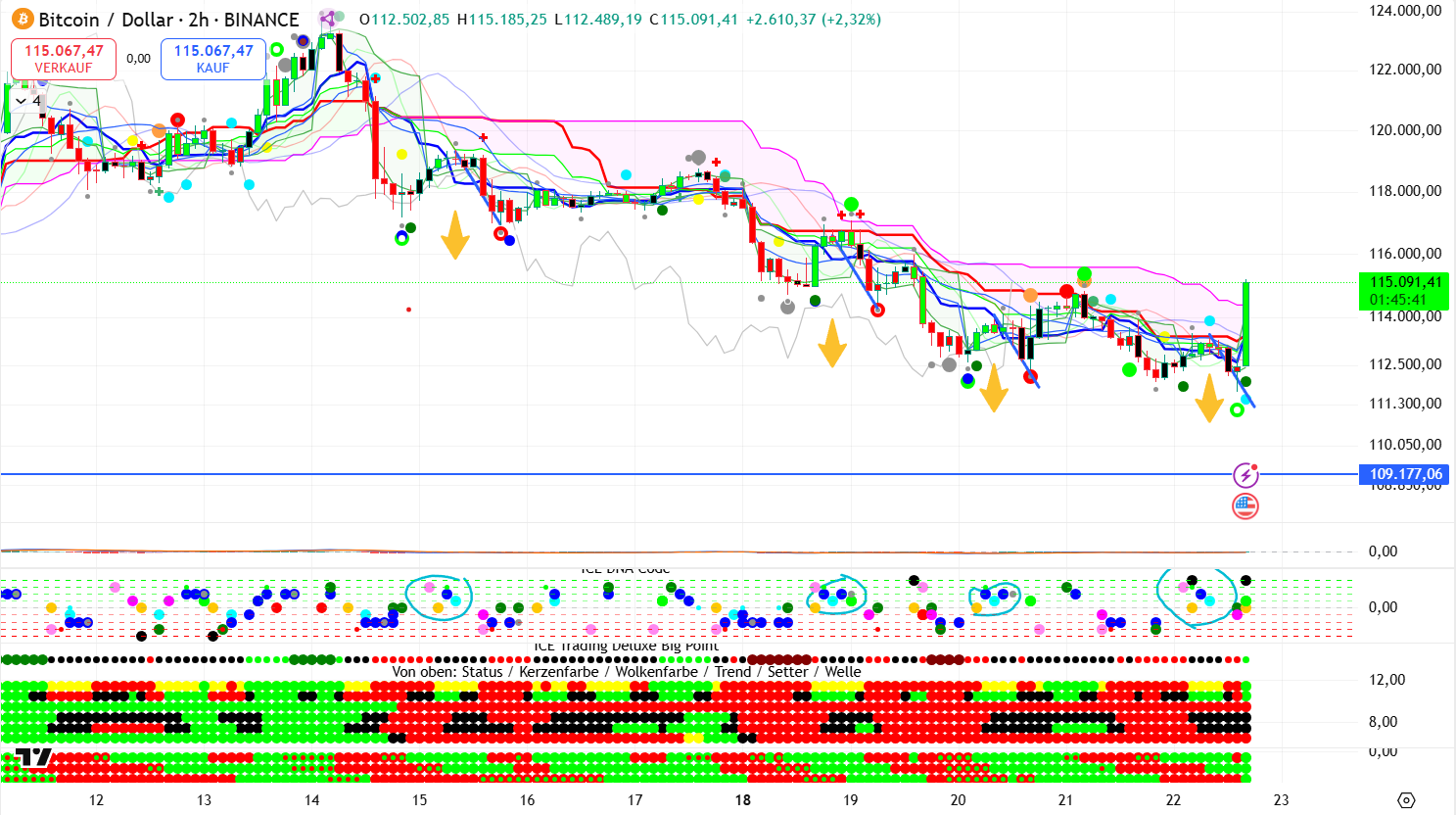Click the orange down arrow near date 19
The image size is (1456, 815).
click(832, 343)
